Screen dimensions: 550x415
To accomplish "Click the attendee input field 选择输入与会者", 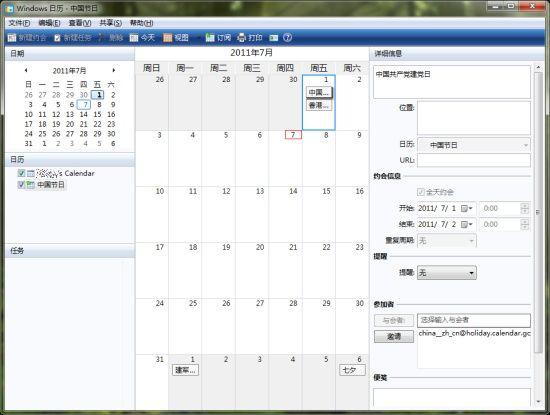I will pos(474,320).
